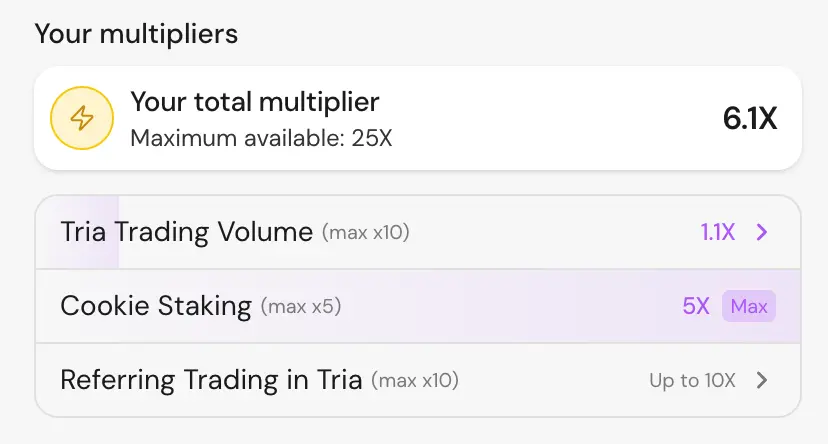
Task: Click the 6.1X total multiplier value
Action: [x=749, y=118]
